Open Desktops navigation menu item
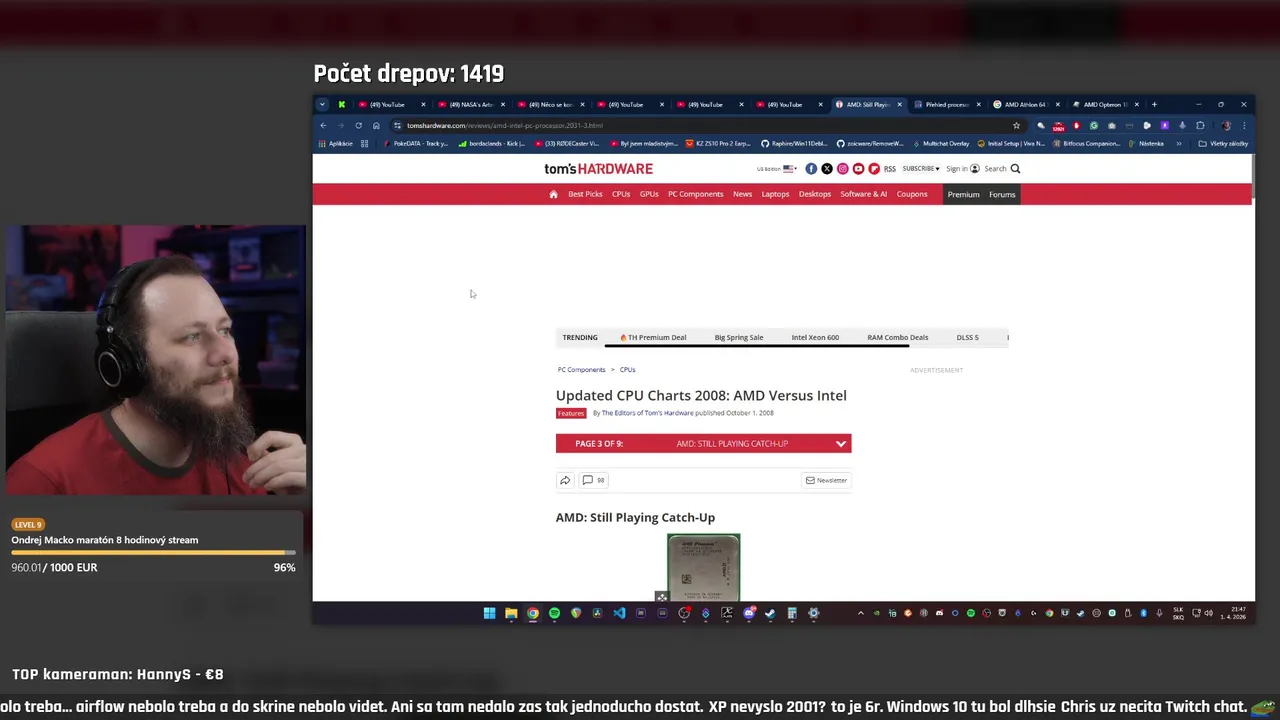Image resolution: width=1280 pixels, height=720 pixels. click(x=815, y=194)
